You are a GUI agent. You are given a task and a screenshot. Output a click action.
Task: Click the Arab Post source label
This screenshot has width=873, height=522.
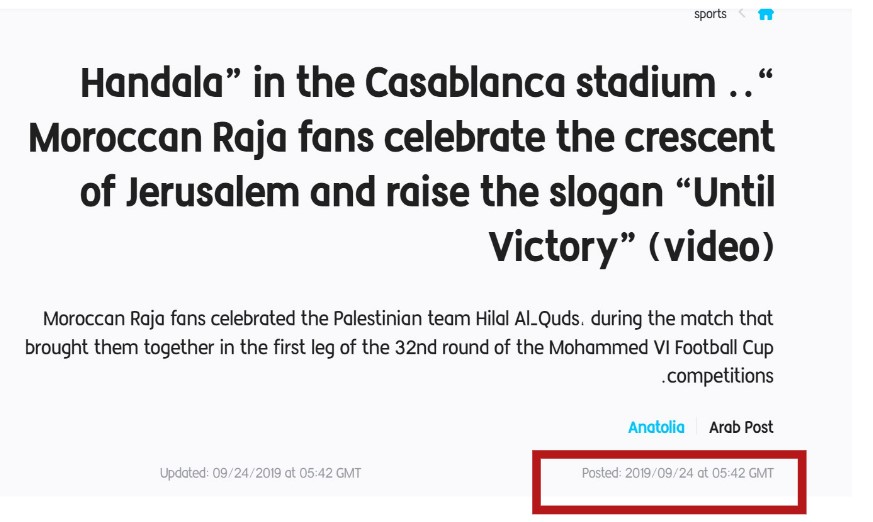[741, 427]
